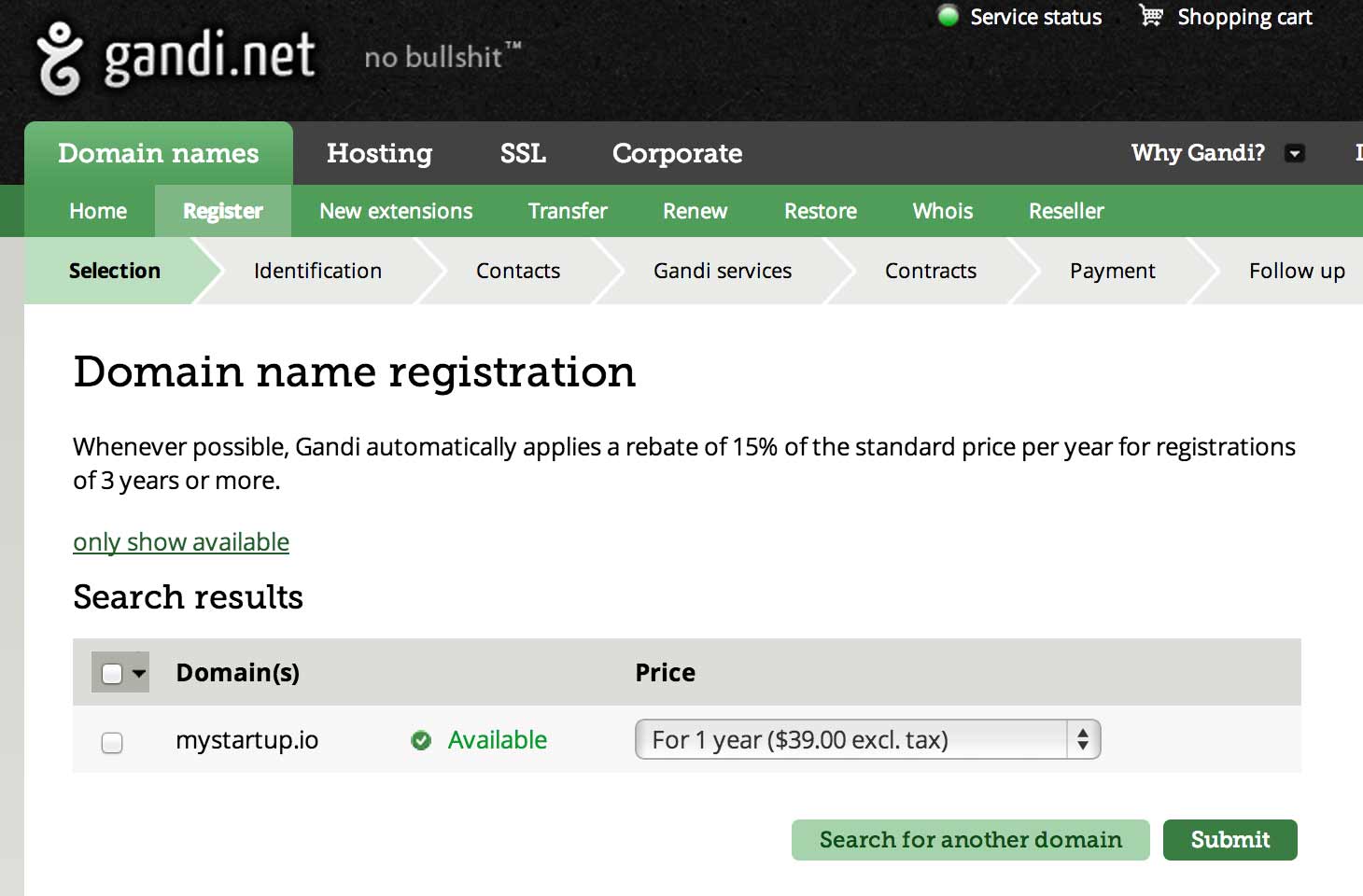Jump to the Identification step
The height and width of the screenshot is (896, 1363).
317,271
